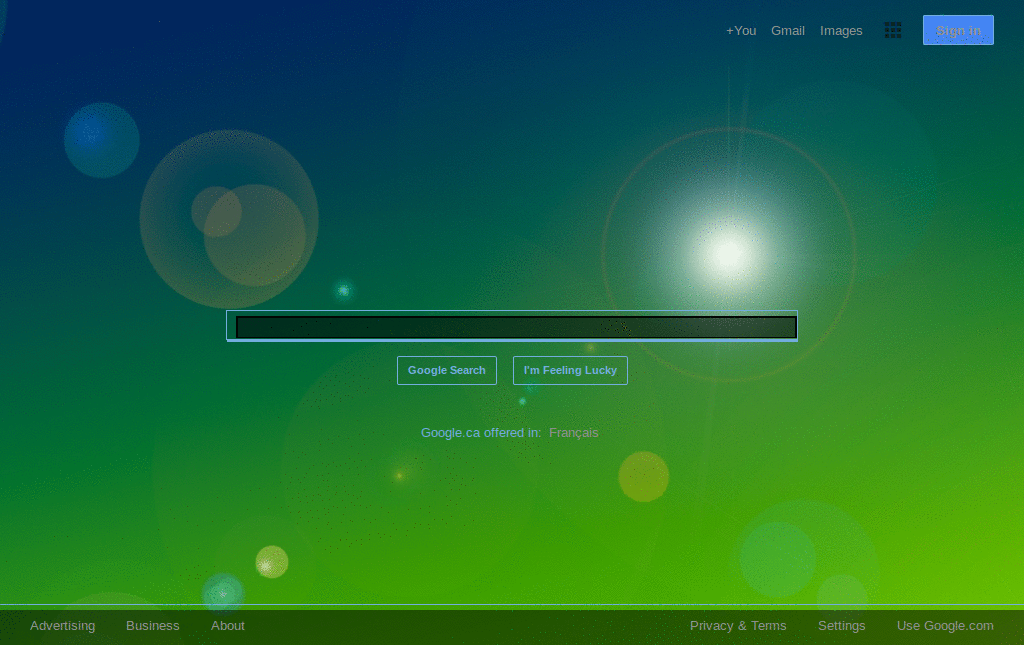Click the Sign in button

point(958,30)
